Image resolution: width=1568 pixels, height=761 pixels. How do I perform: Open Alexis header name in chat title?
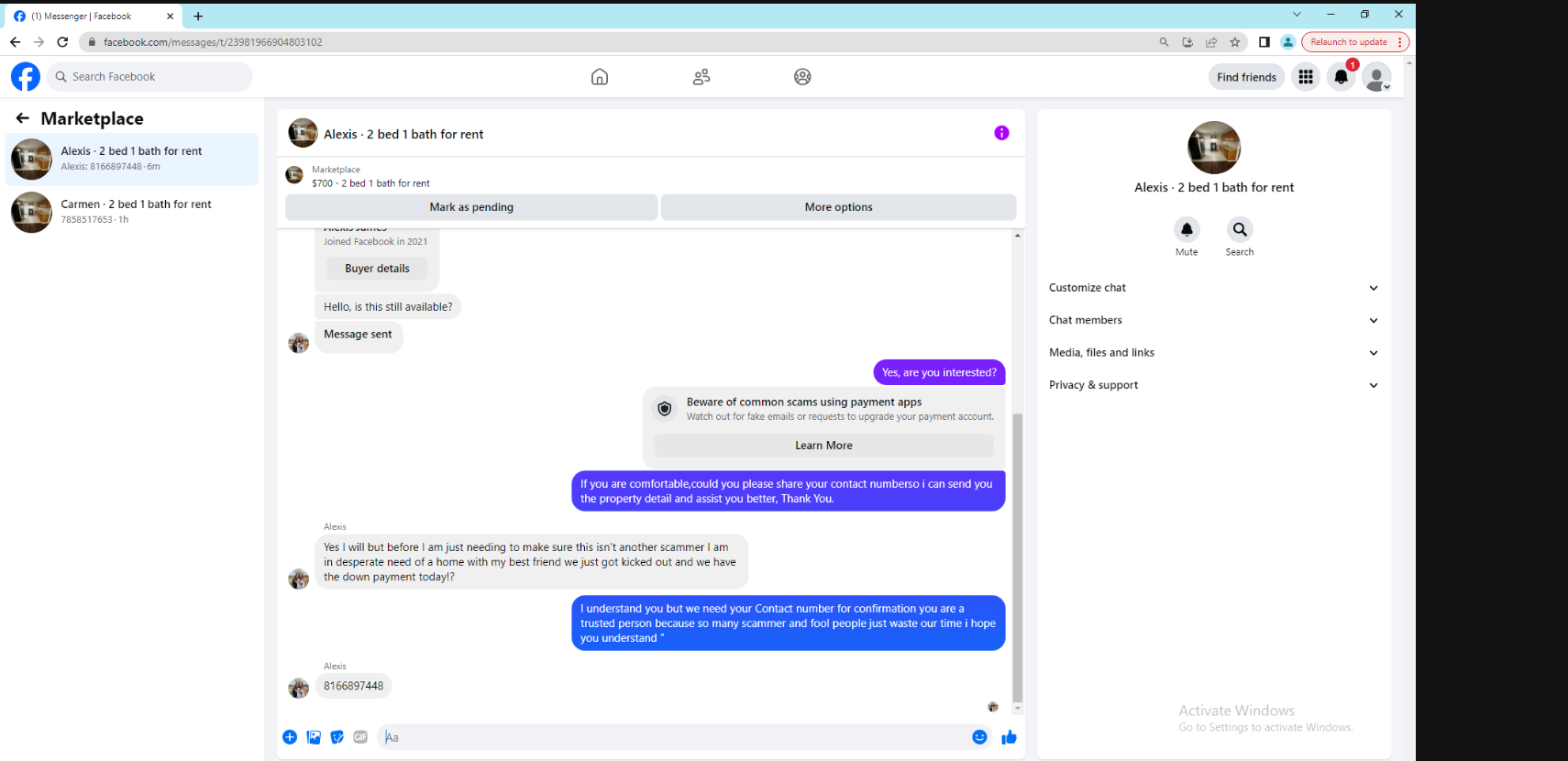403,134
